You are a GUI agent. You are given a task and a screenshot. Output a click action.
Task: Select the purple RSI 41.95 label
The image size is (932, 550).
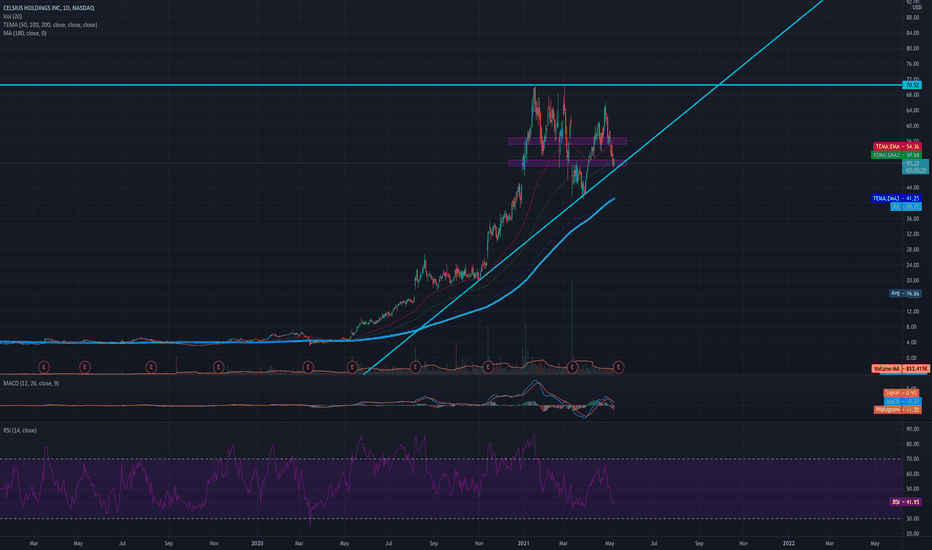coord(905,502)
